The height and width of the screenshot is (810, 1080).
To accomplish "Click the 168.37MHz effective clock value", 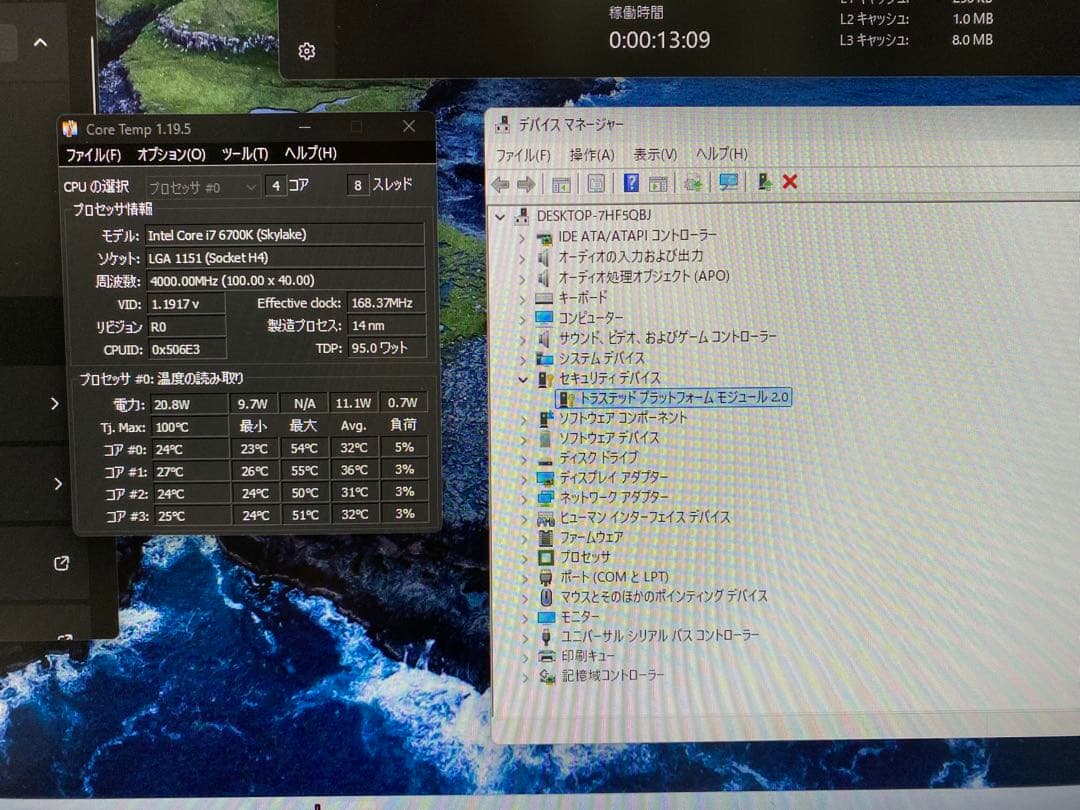I will [x=386, y=303].
